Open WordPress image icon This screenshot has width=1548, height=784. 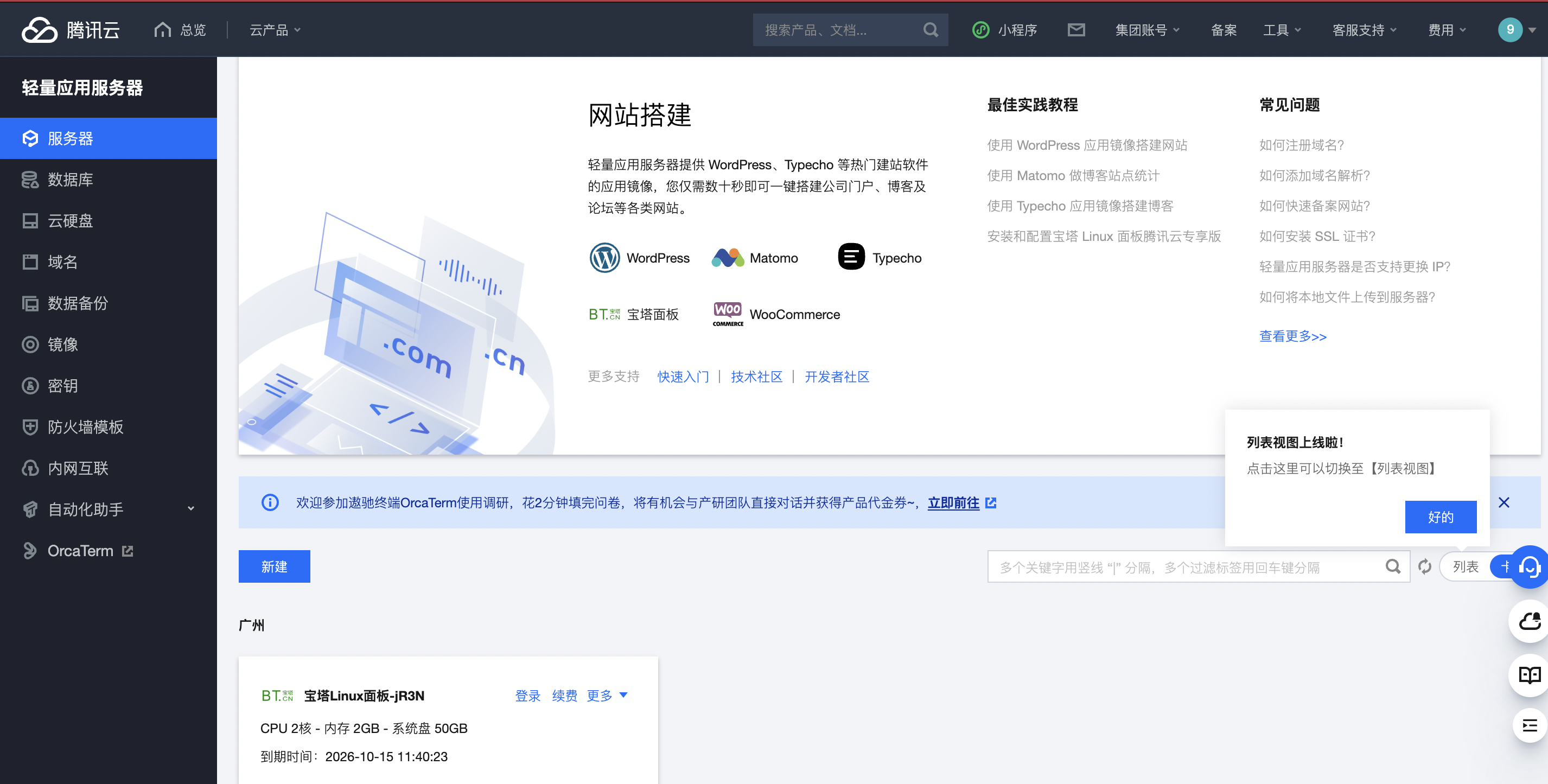(x=604, y=258)
